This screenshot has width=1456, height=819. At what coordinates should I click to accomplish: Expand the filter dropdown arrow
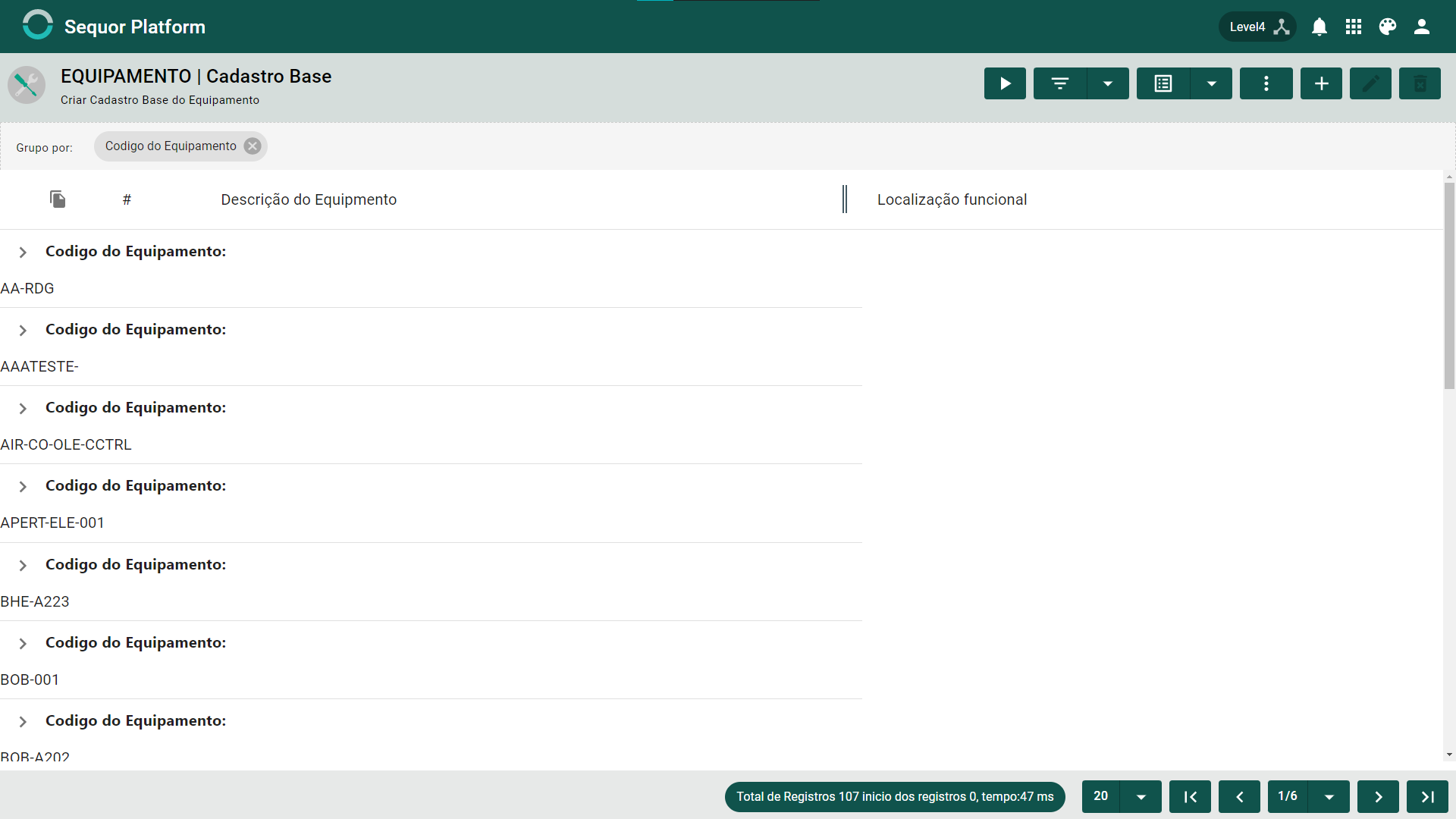(1108, 83)
